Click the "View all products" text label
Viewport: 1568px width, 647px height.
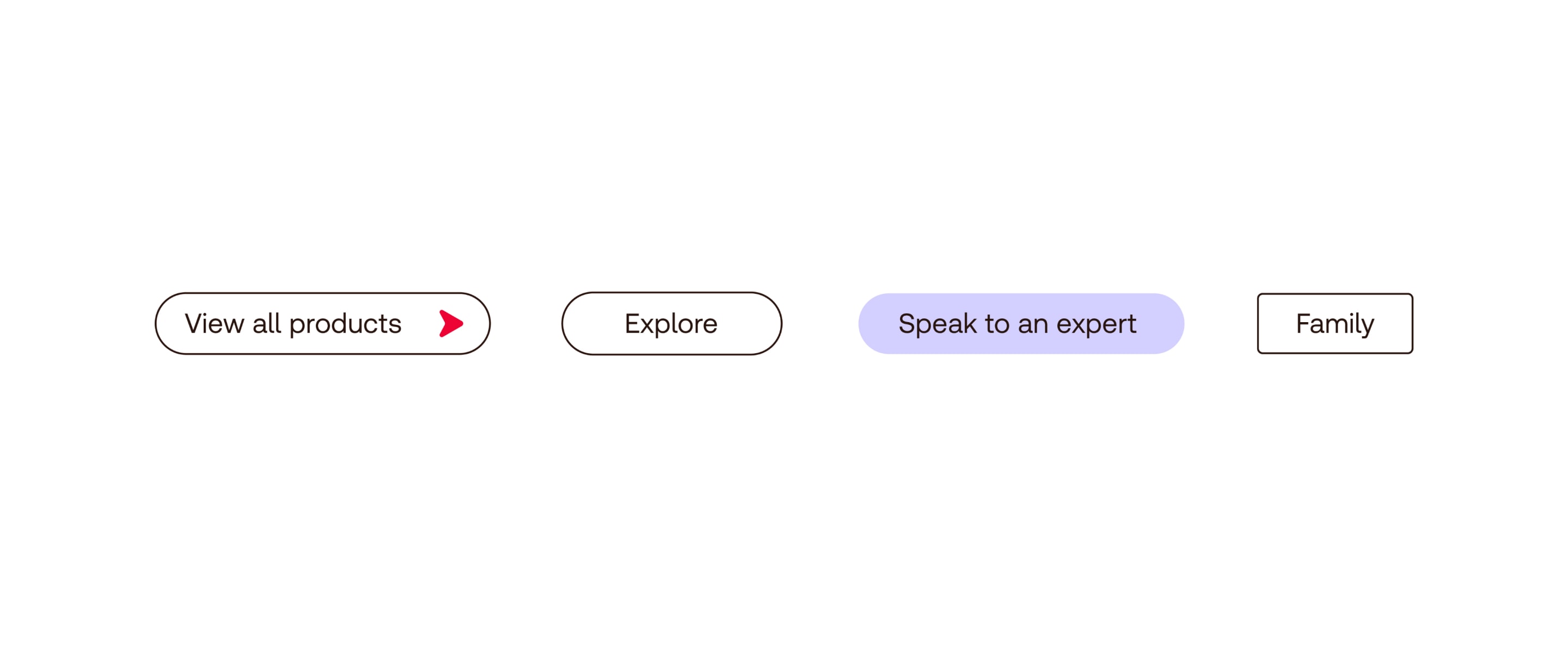[293, 323]
